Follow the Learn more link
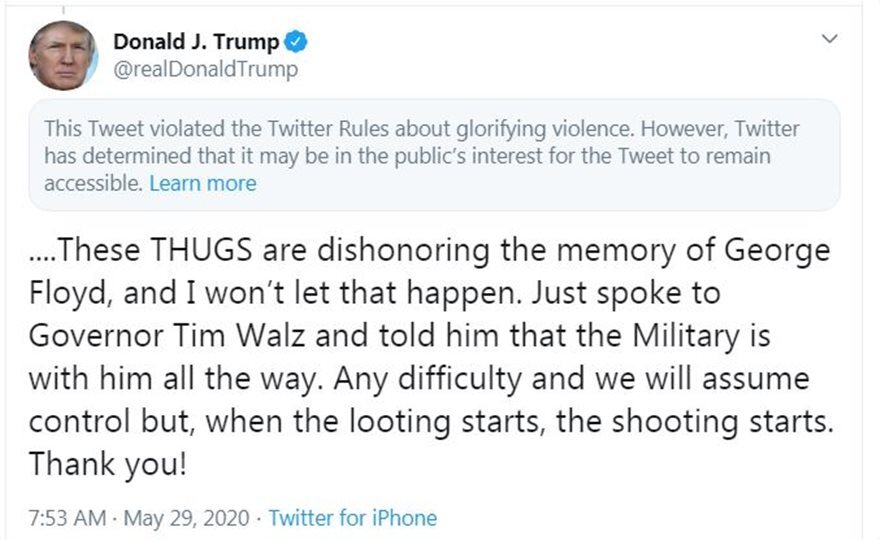The image size is (880, 540). click(x=203, y=183)
